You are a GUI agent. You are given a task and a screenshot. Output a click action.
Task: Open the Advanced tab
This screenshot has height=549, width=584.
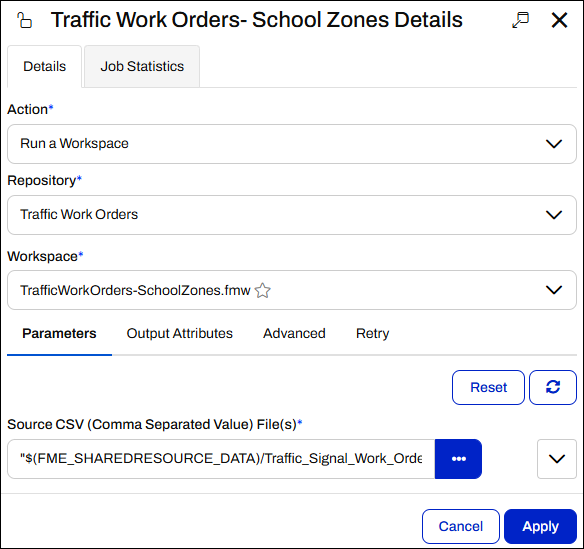(294, 333)
